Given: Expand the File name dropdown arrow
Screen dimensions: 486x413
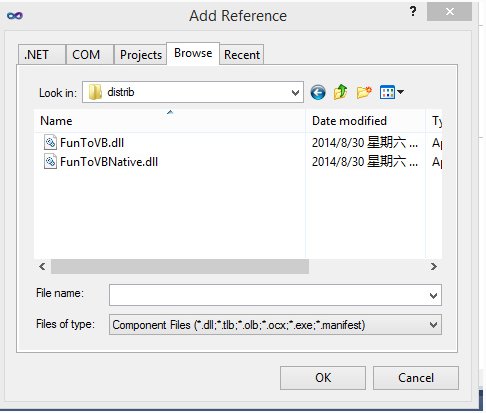Looking at the screenshot, I should (433, 295).
